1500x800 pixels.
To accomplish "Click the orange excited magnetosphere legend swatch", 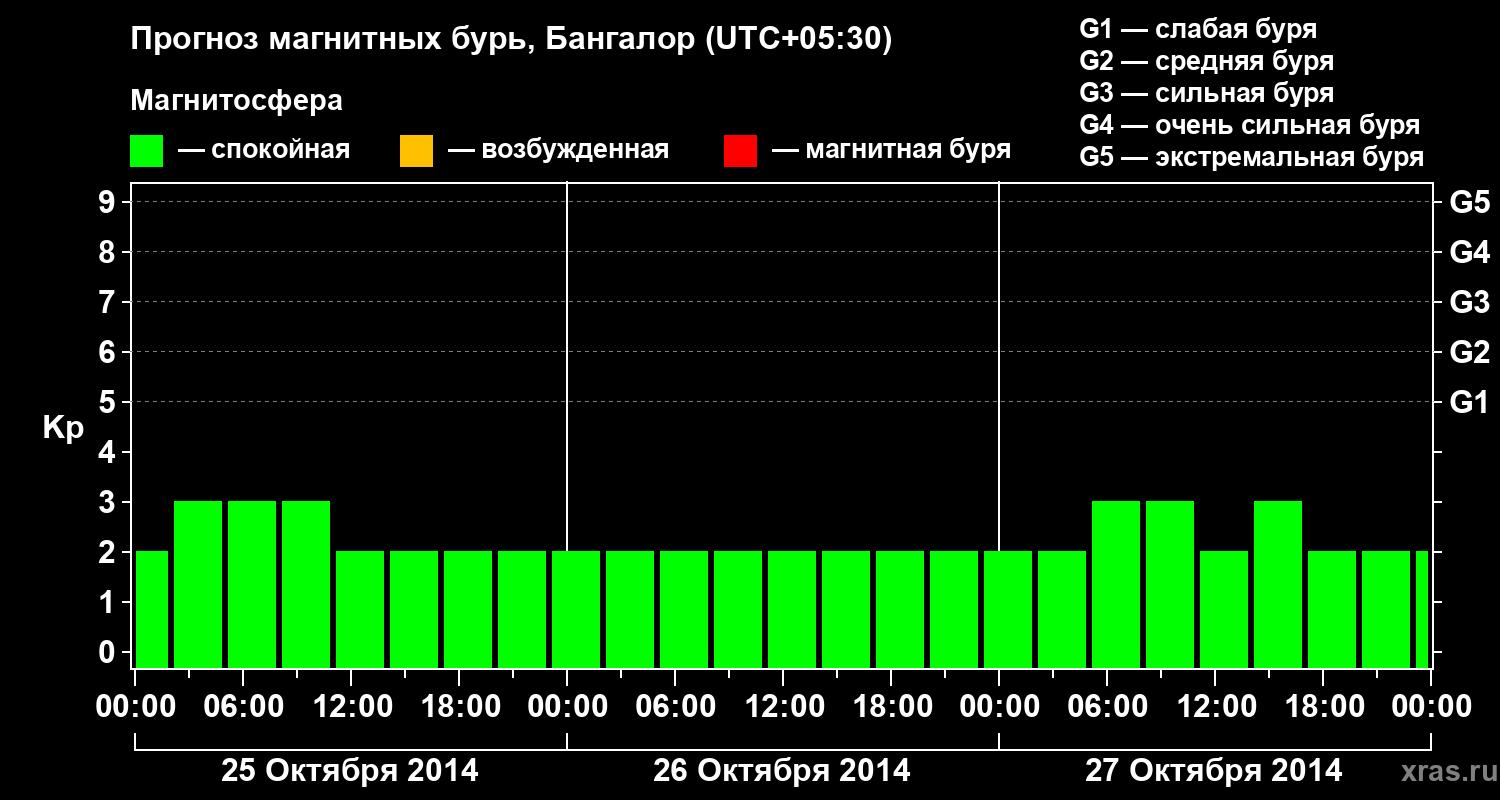I will 416,151.
